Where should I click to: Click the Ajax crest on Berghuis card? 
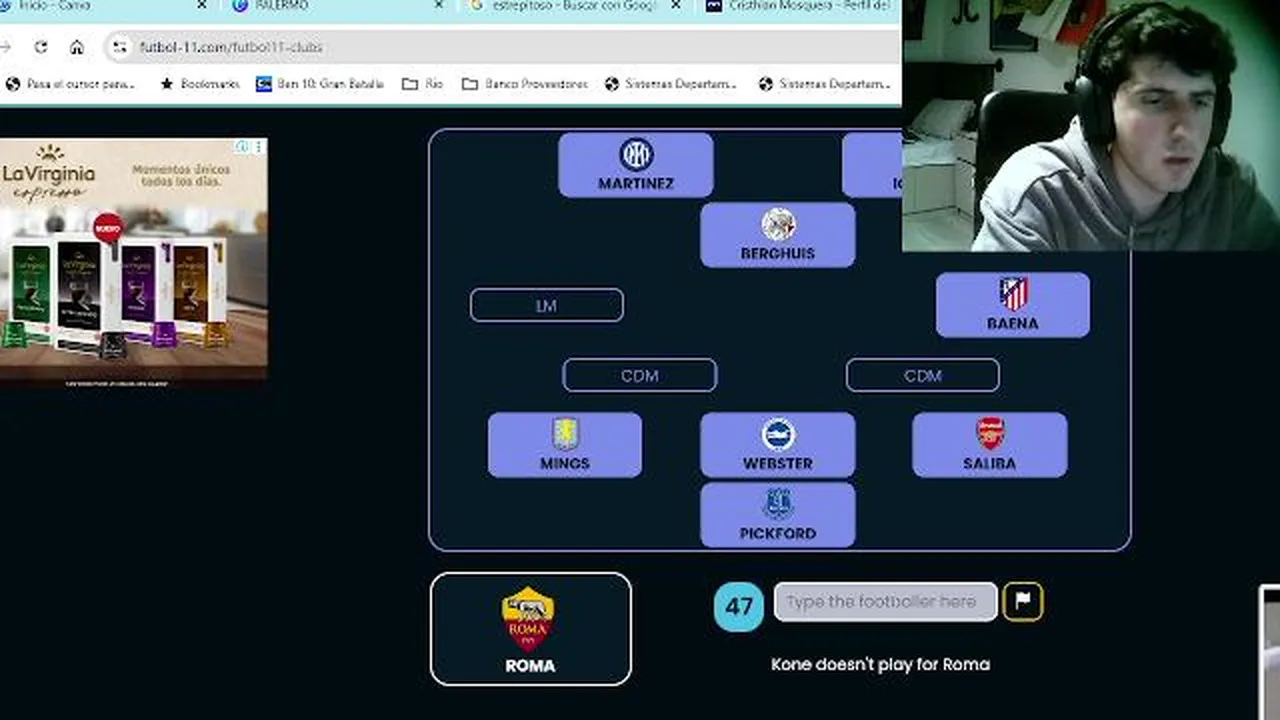(778, 225)
